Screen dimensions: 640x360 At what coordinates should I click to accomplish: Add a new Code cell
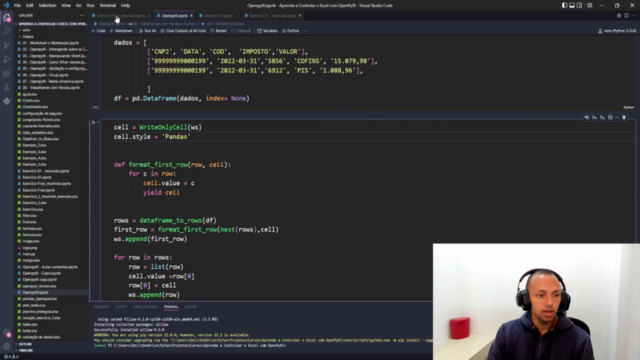(98, 31)
